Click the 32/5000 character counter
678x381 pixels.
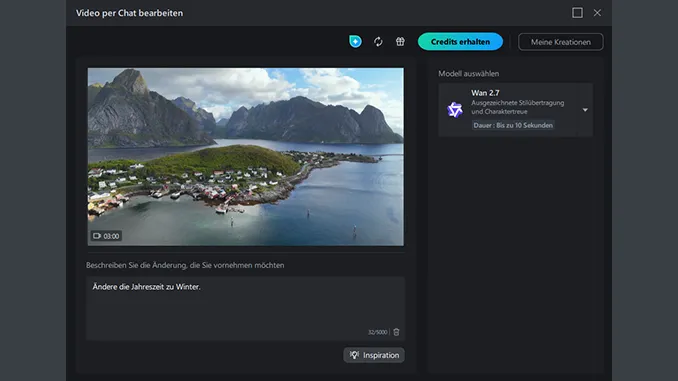point(377,332)
